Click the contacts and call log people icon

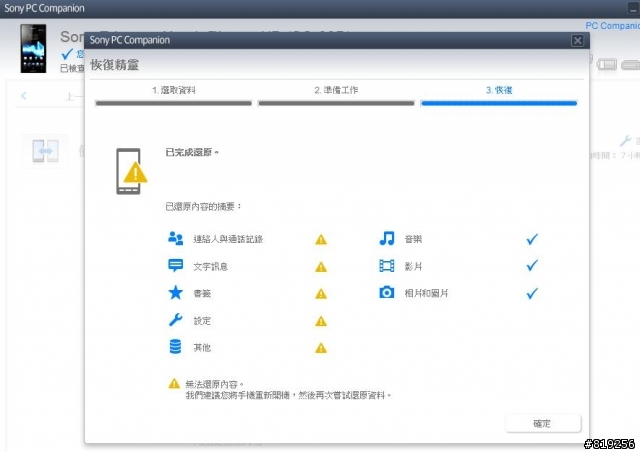(176, 238)
